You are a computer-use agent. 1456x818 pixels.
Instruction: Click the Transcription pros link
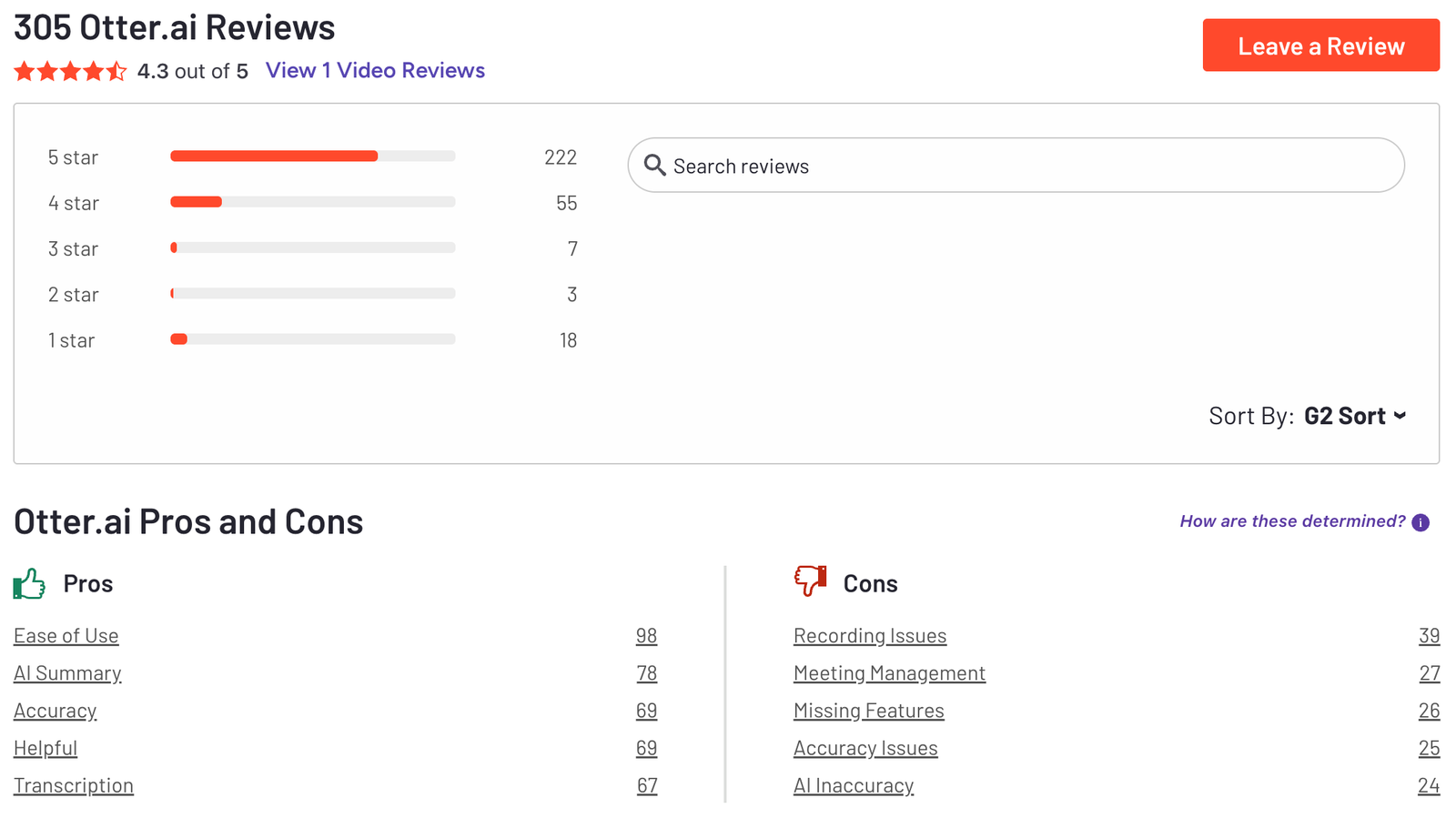[74, 785]
